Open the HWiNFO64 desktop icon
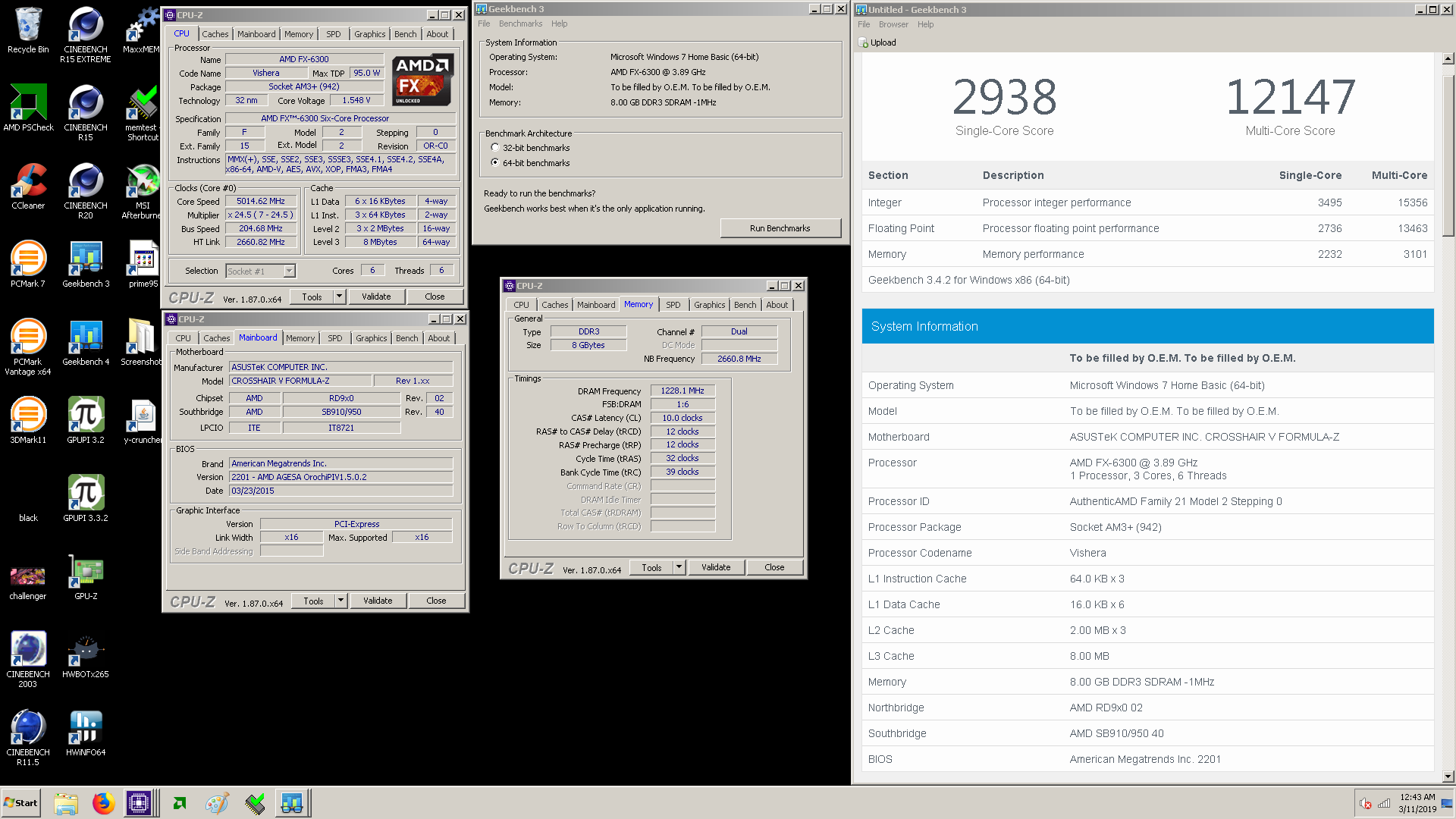The image size is (1456, 819). pos(86,733)
